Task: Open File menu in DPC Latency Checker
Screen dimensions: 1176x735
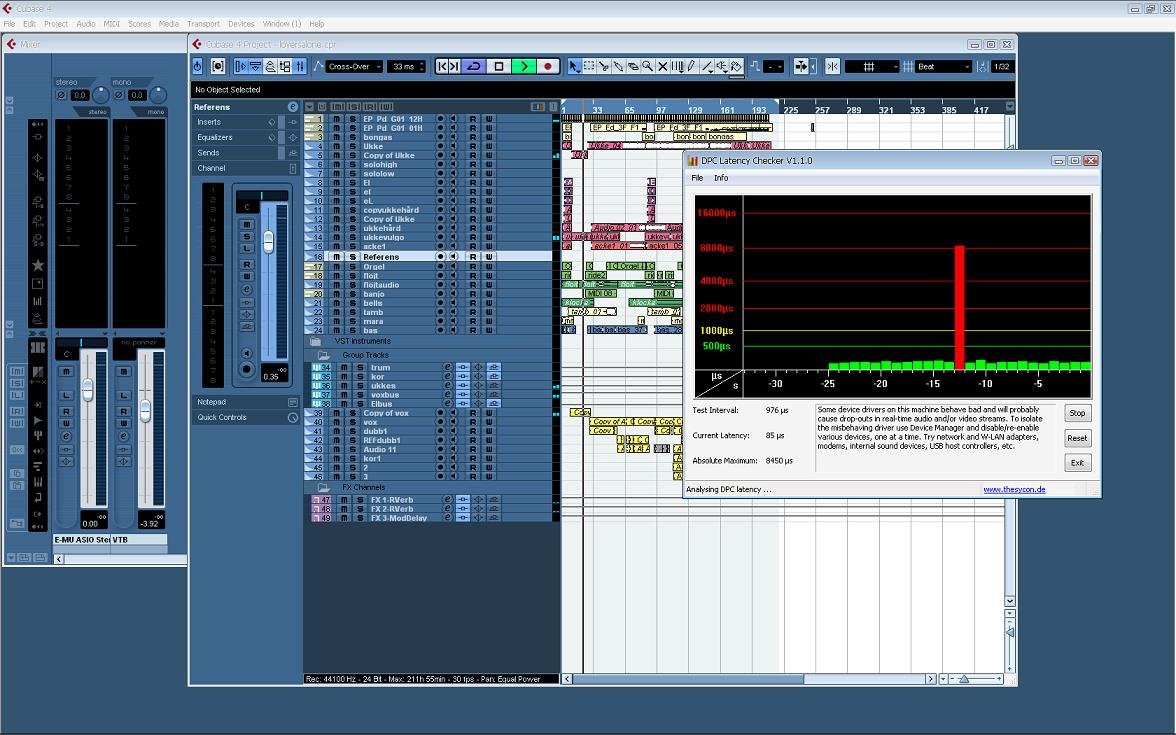Action: (x=697, y=178)
